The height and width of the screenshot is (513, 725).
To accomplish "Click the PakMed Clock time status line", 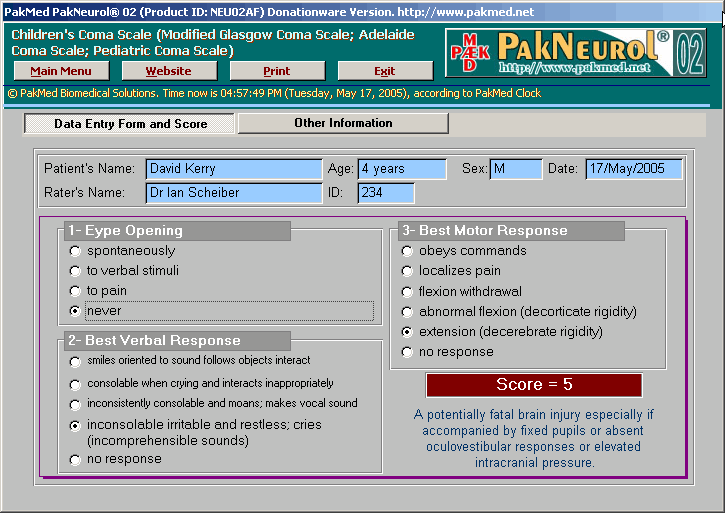I will tap(274, 93).
